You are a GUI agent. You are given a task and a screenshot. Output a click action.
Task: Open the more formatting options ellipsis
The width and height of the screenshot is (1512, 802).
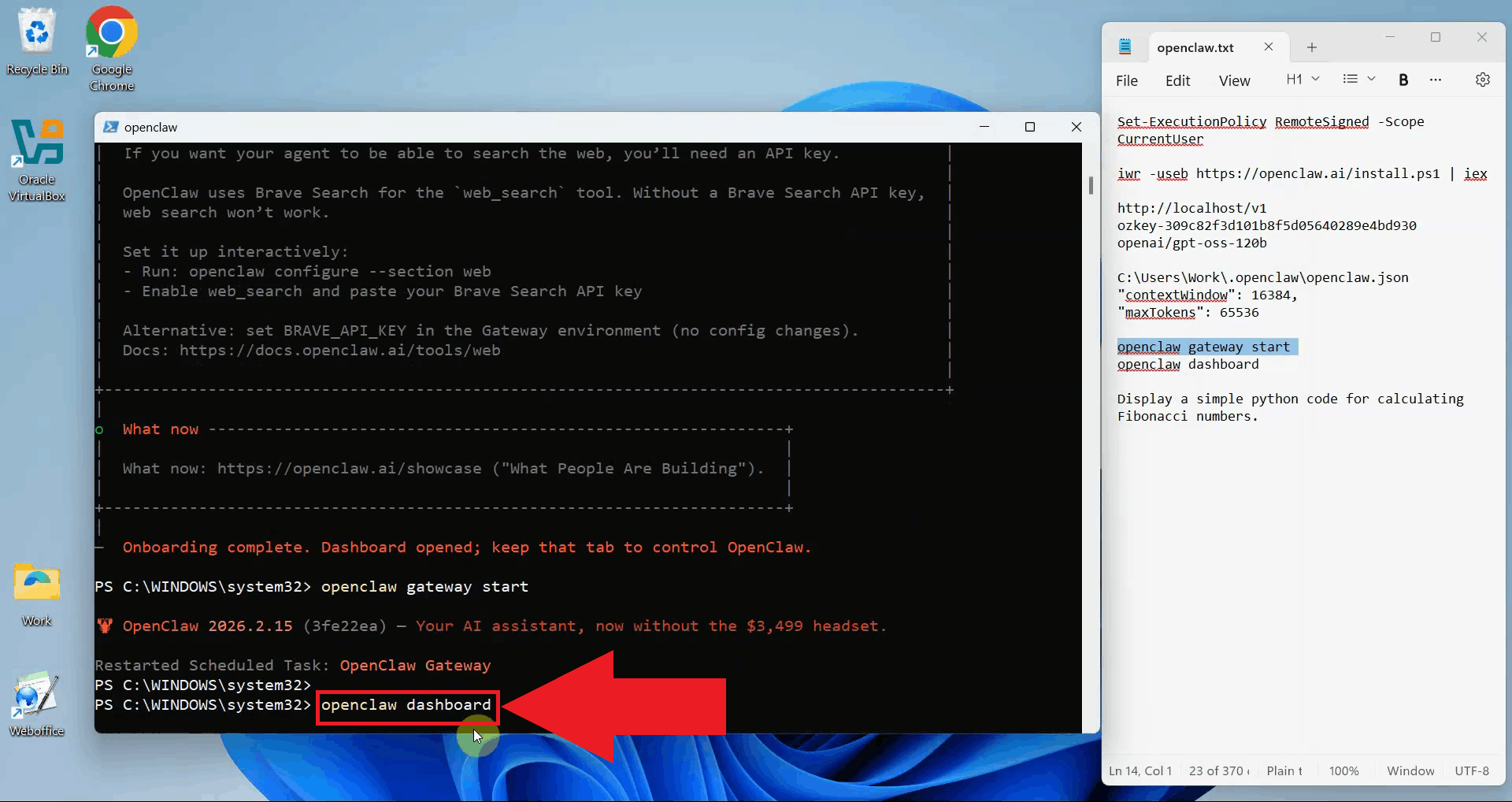pos(1436,80)
